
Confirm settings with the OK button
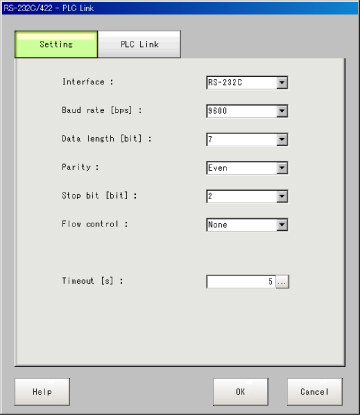(x=241, y=392)
